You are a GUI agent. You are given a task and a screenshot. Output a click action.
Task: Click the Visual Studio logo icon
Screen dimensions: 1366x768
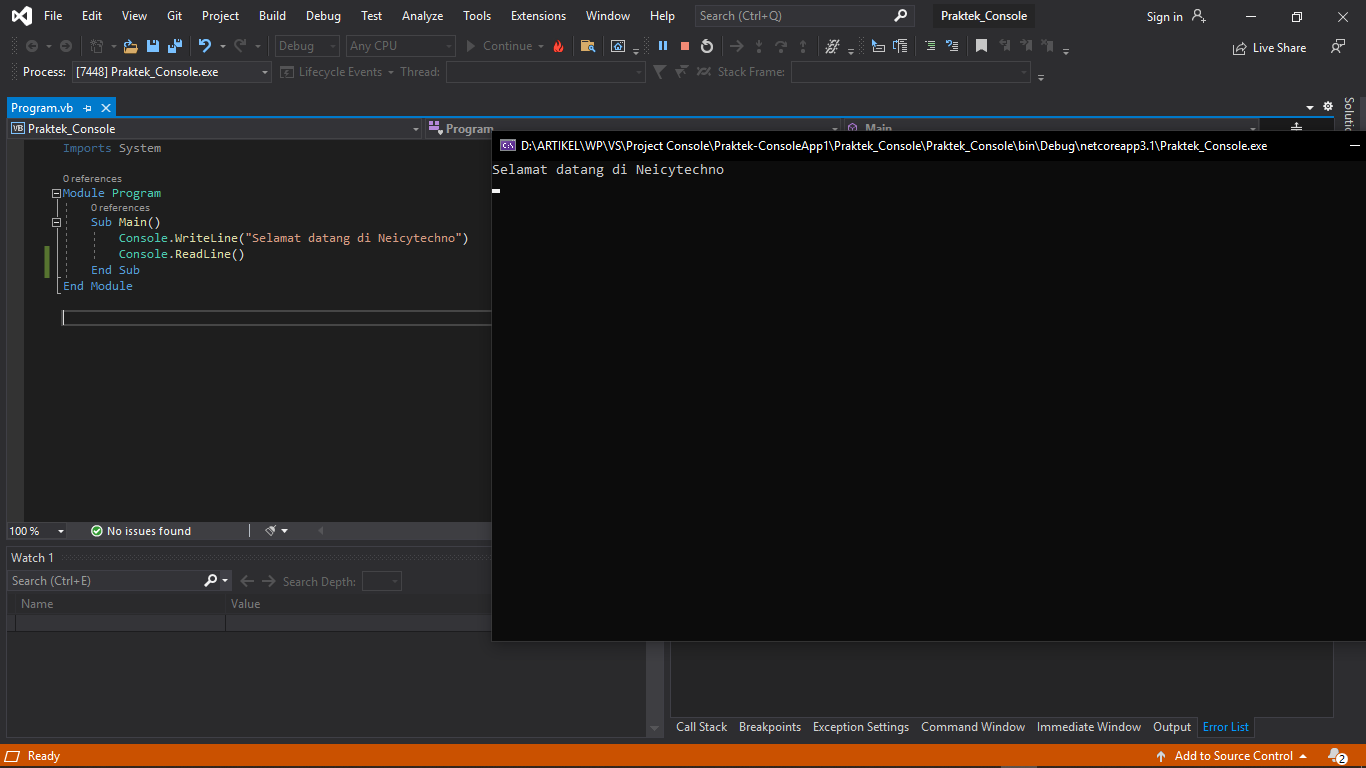20,16
